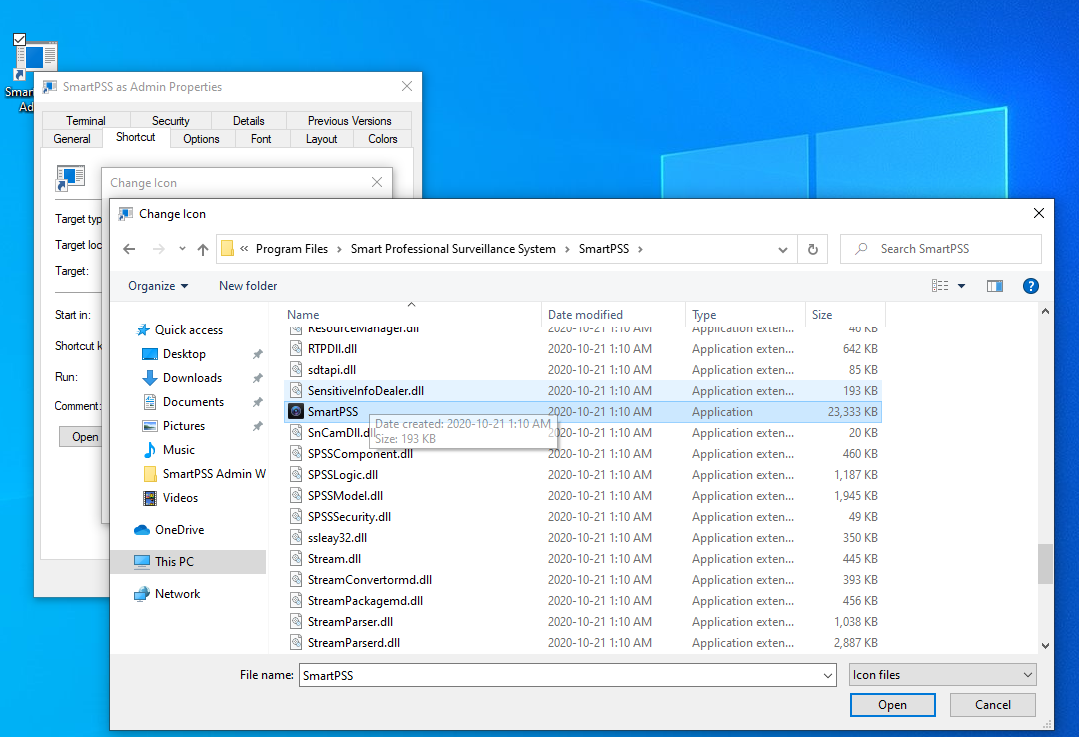
Task: Click the file list vertical scrollbar thumb
Action: click(1046, 563)
